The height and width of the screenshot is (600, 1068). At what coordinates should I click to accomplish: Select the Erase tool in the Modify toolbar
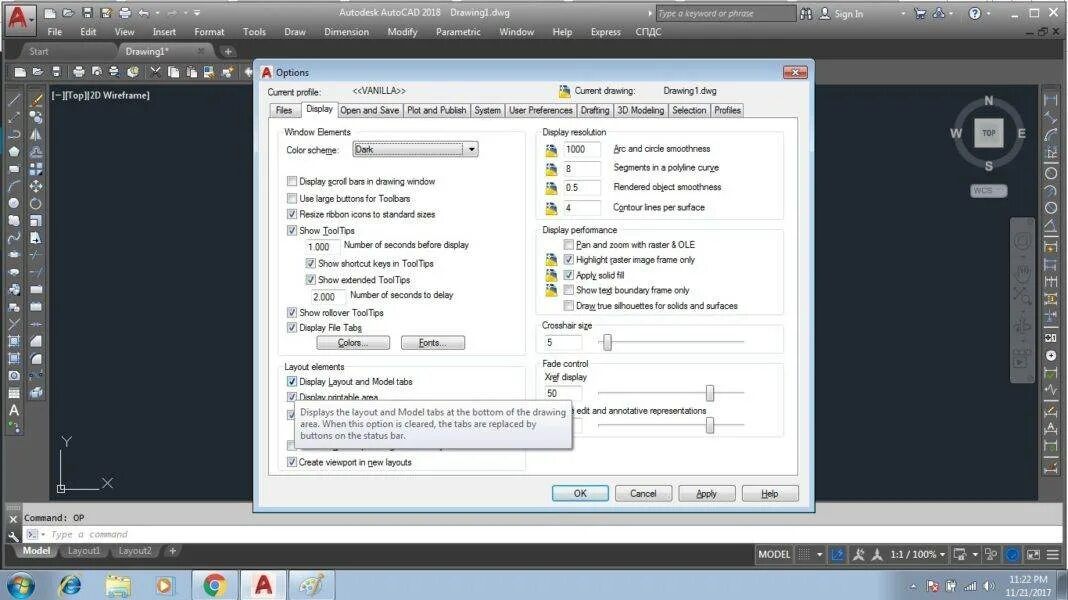(36, 100)
